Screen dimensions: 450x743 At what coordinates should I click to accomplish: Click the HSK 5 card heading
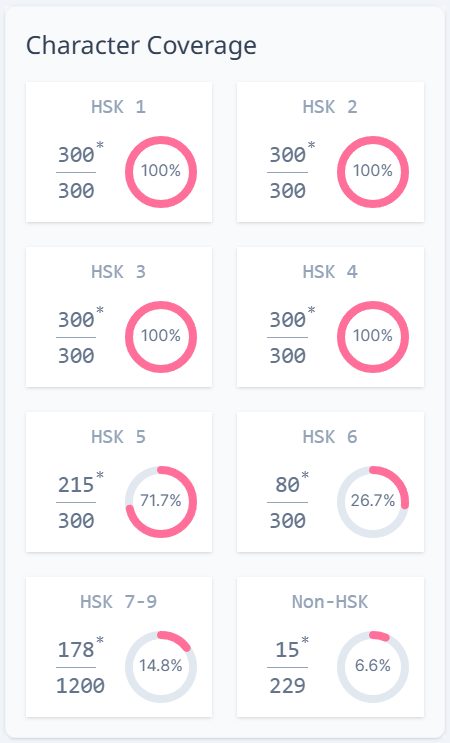(x=118, y=436)
